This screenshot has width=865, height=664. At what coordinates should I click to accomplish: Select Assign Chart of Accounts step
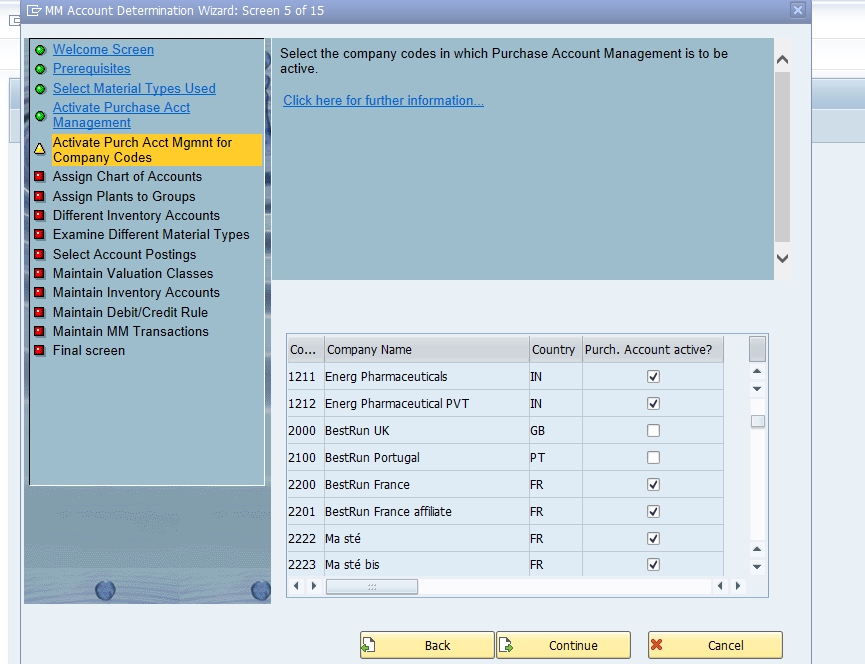point(127,176)
